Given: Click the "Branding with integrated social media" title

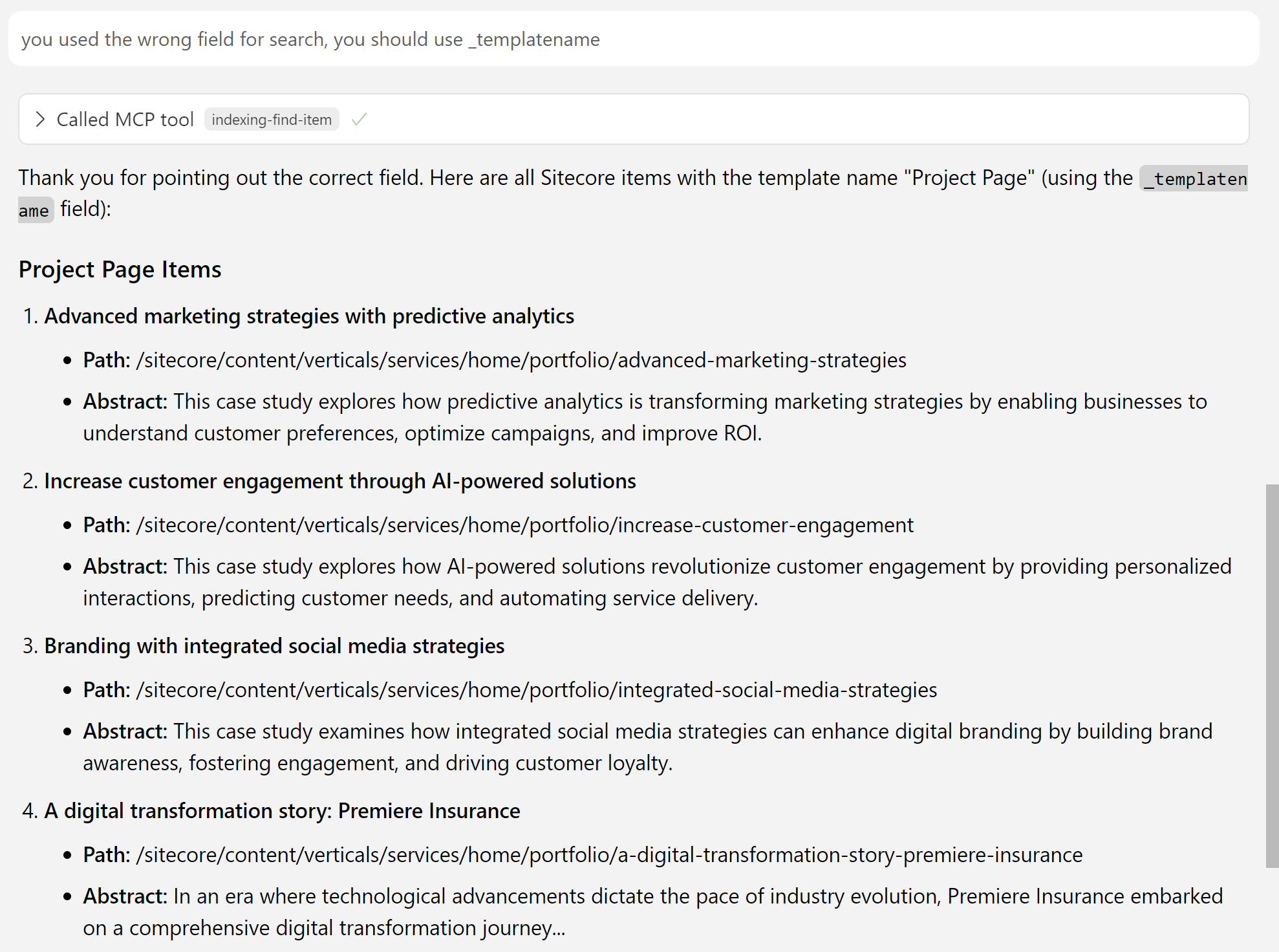Looking at the screenshot, I should click(x=274, y=646).
